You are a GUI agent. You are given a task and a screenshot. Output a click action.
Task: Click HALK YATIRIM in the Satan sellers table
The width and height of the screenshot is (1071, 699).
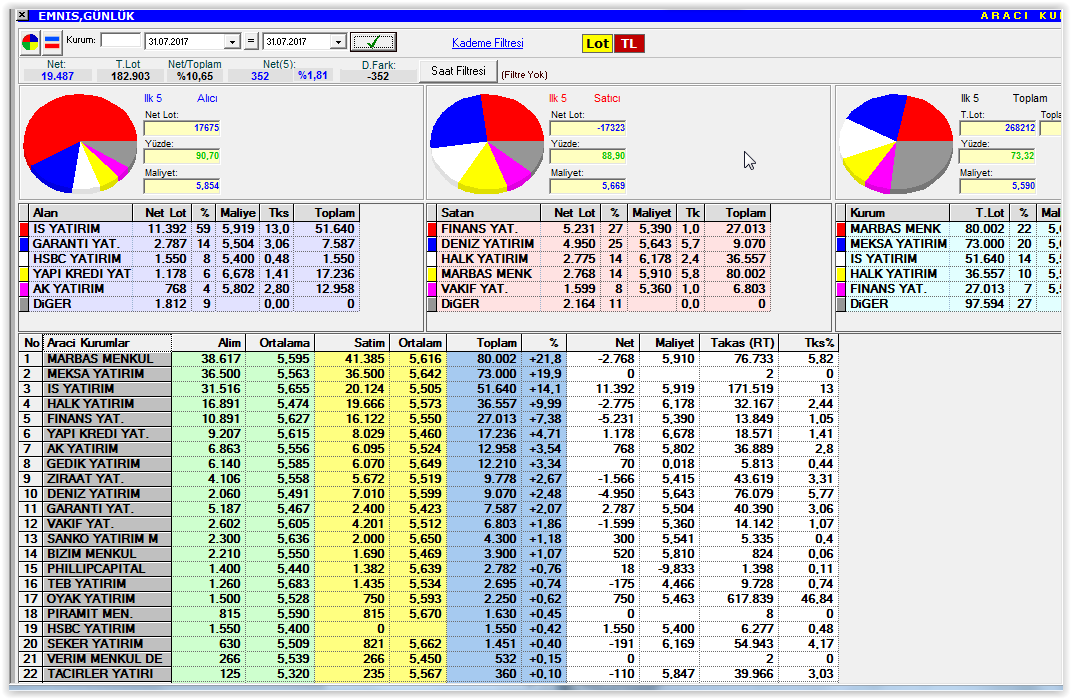coord(484,259)
